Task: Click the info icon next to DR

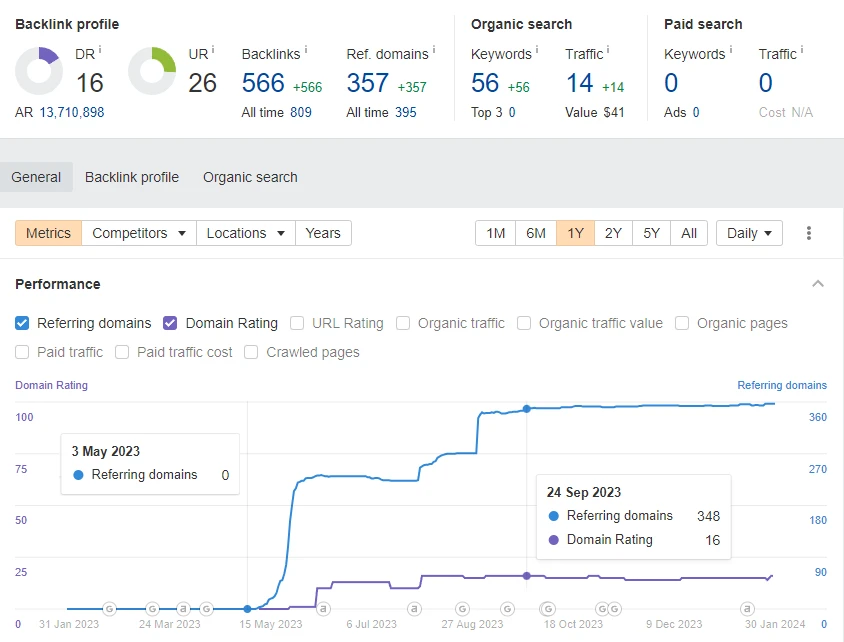Action: tap(100, 50)
